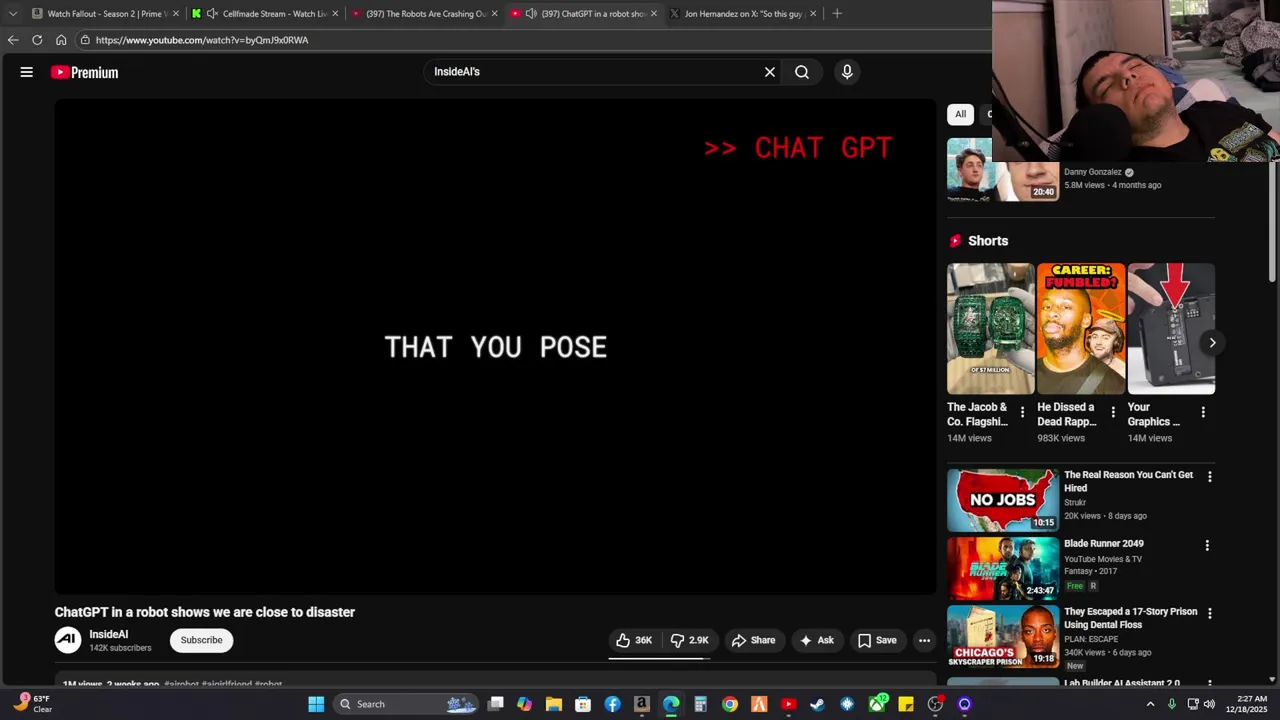This screenshot has height=720, width=1280.
Task: Open options for The Jacob & Co. short
Action: (1022, 412)
